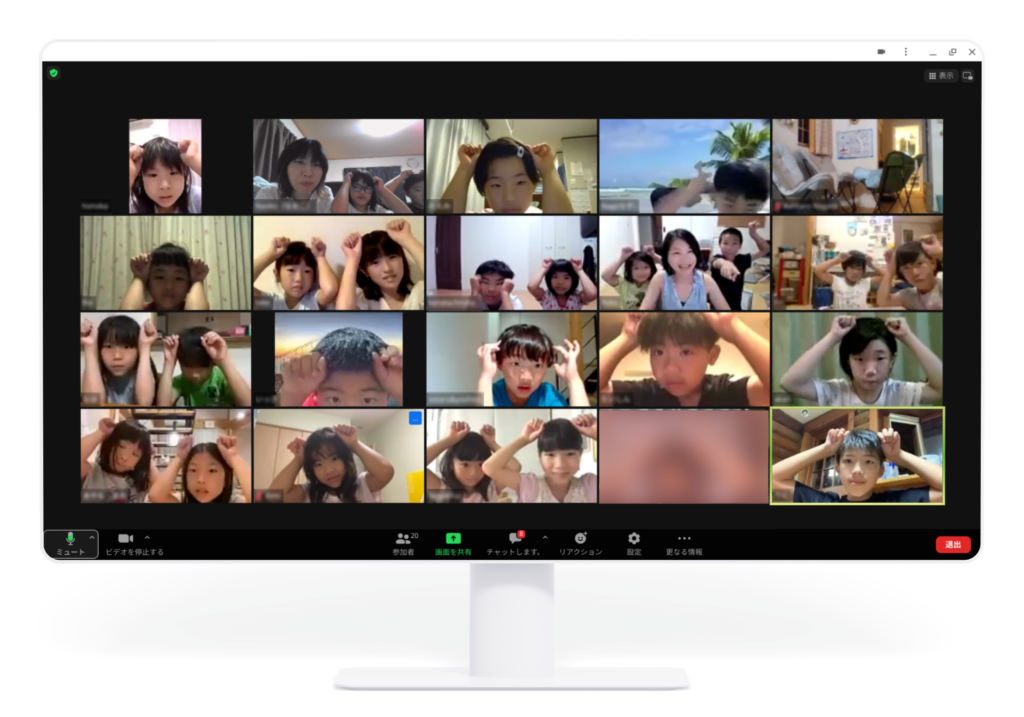The width and height of the screenshot is (1024, 717).
Task: Select the highlighted active speaker video tile
Action: pos(857,455)
